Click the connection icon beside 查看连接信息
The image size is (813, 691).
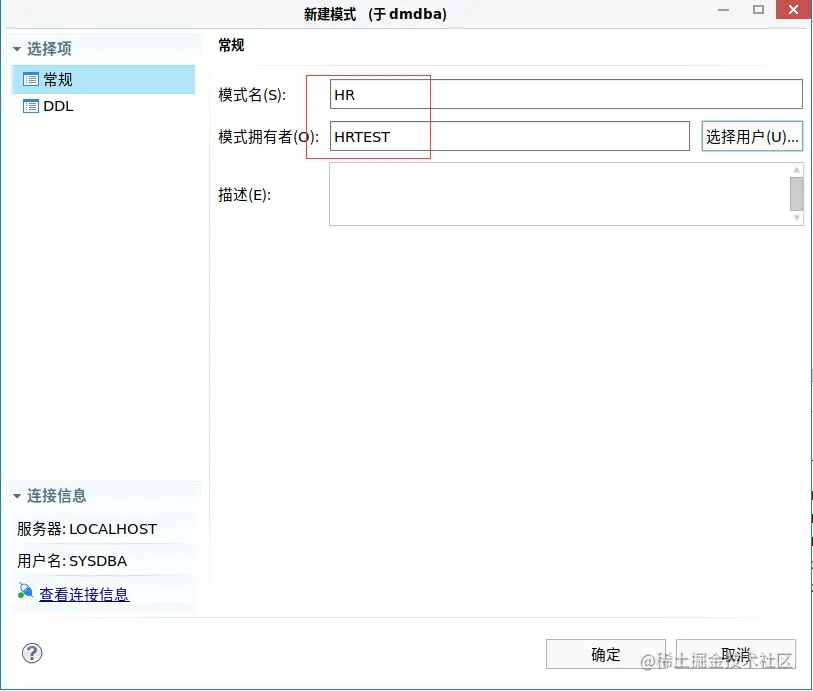[x=24, y=591]
